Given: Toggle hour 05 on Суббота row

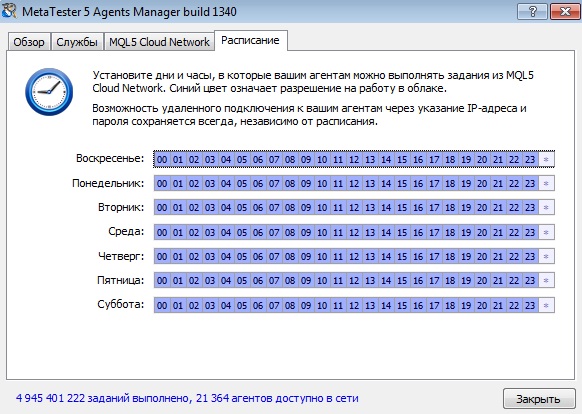Looking at the screenshot, I should [x=242, y=305].
